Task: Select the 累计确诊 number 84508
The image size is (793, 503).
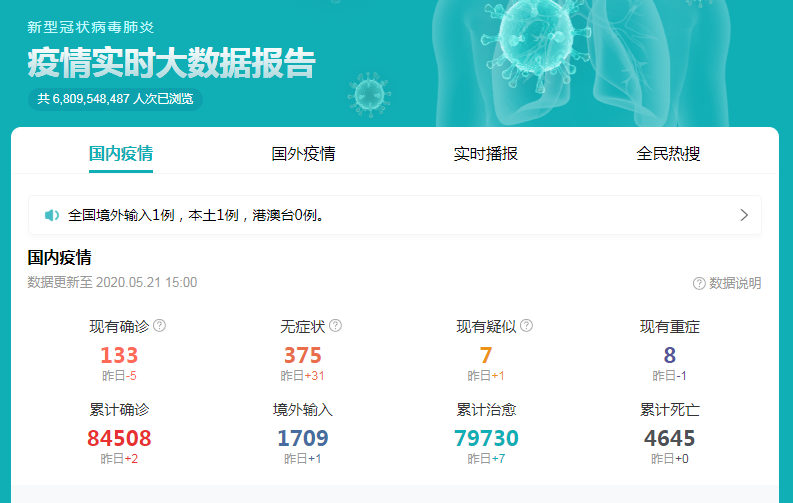Action: (x=119, y=438)
